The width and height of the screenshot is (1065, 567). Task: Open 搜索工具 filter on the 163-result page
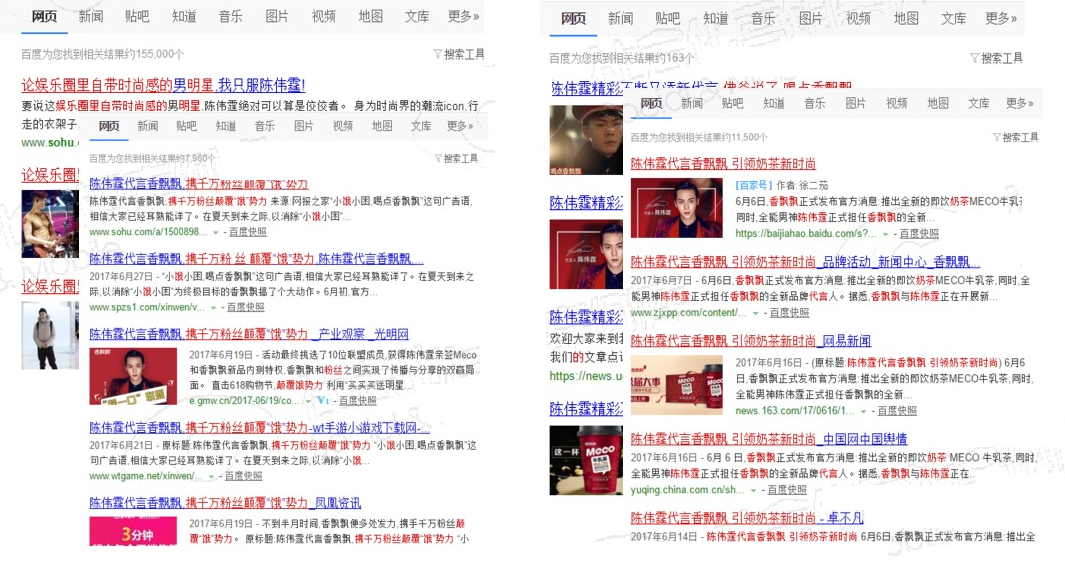(996, 58)
